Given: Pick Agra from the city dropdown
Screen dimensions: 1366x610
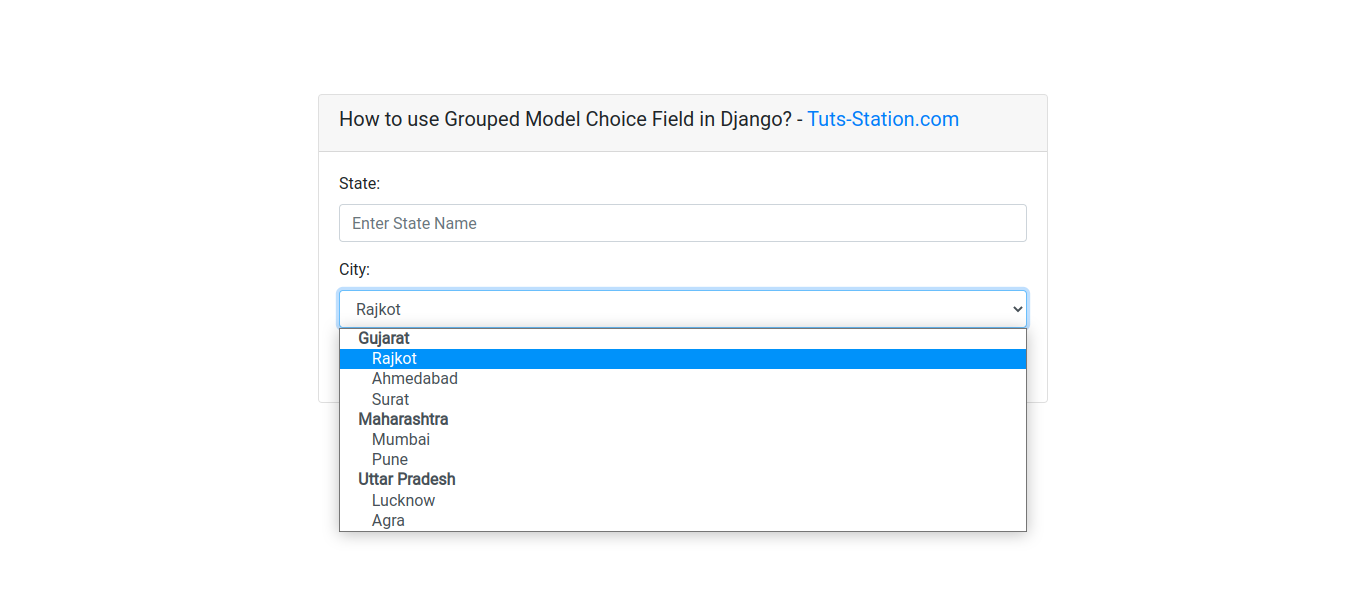Looking at the screenshot, I should (x=388, y=520).
